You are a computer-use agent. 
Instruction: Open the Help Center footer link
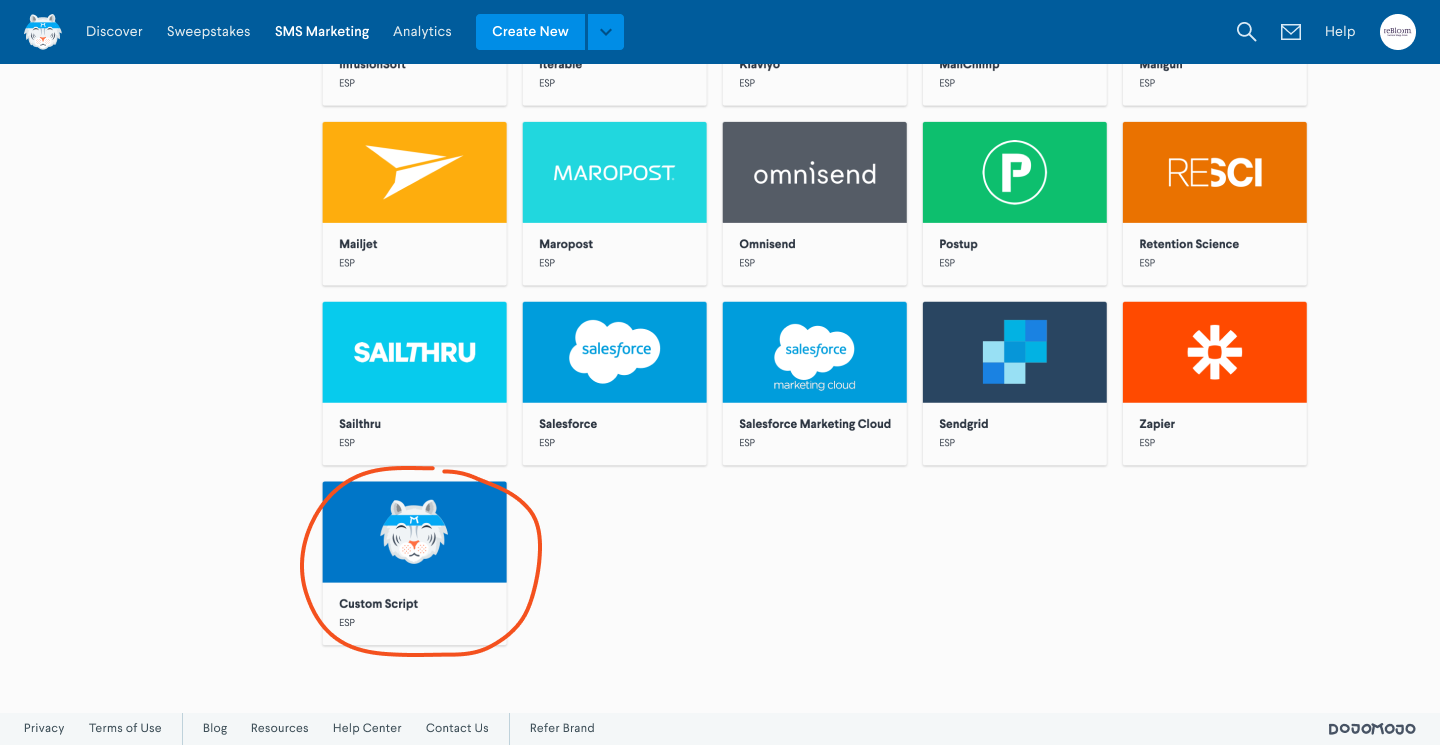pos(367,728)
